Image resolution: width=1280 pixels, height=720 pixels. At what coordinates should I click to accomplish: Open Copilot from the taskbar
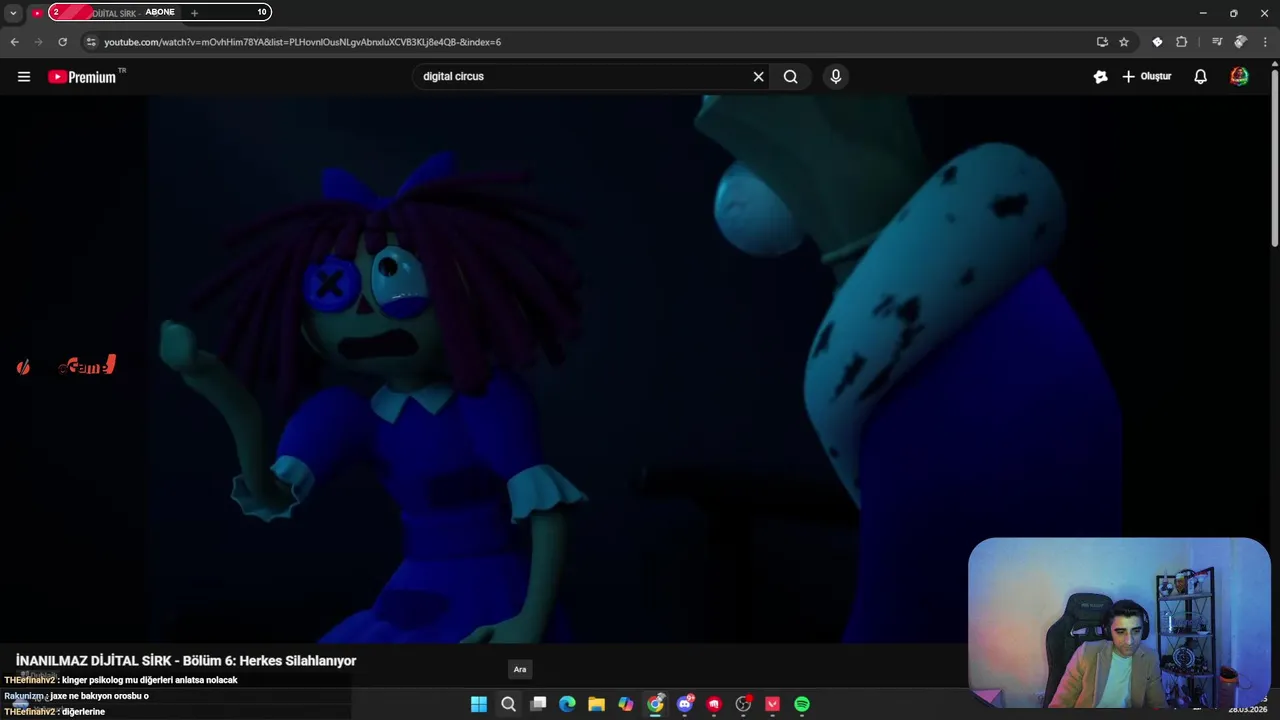(x=626, y=704)
